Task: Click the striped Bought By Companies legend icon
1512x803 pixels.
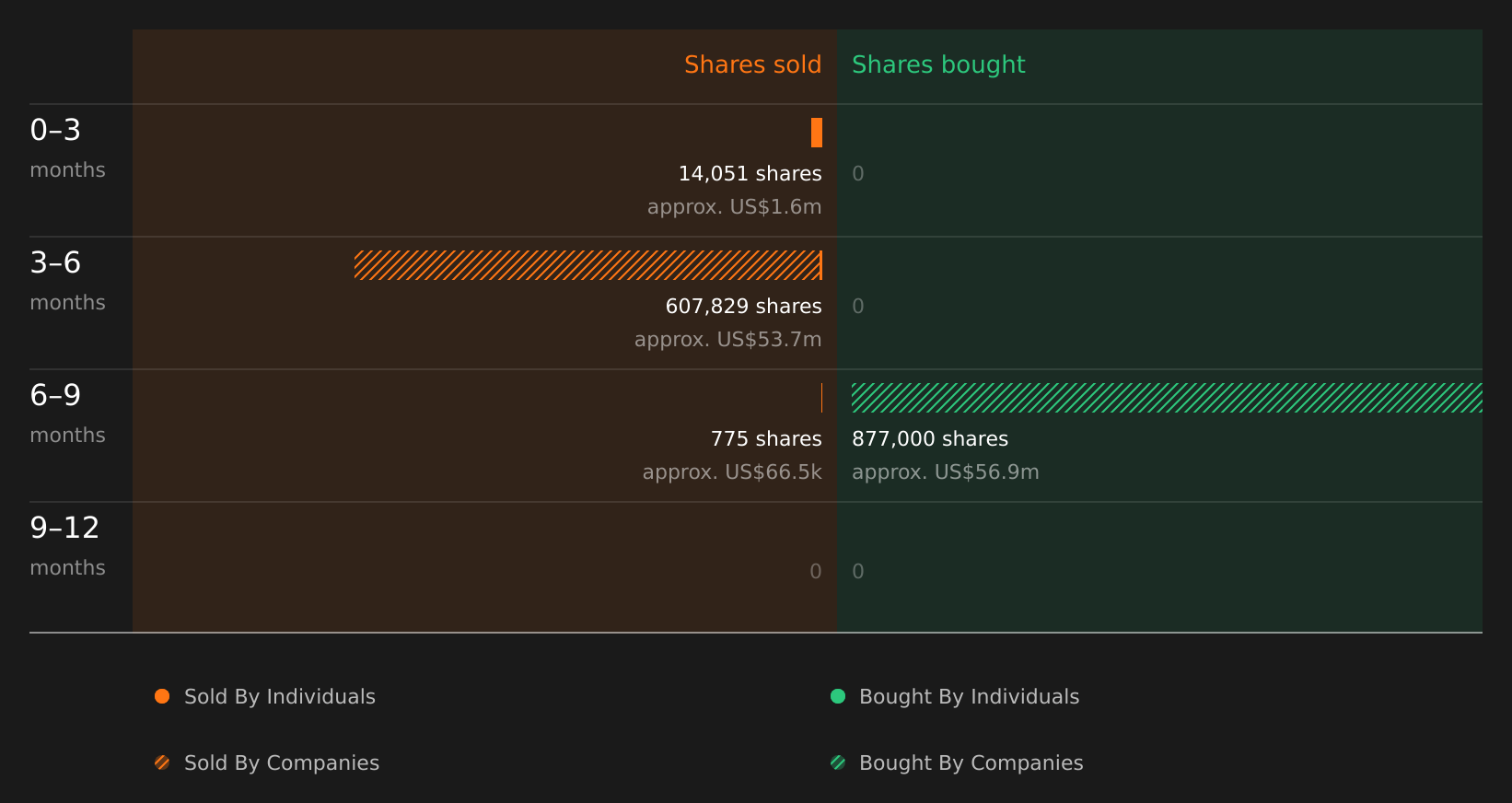Action: pyautogui.click(x=838, y=762)
